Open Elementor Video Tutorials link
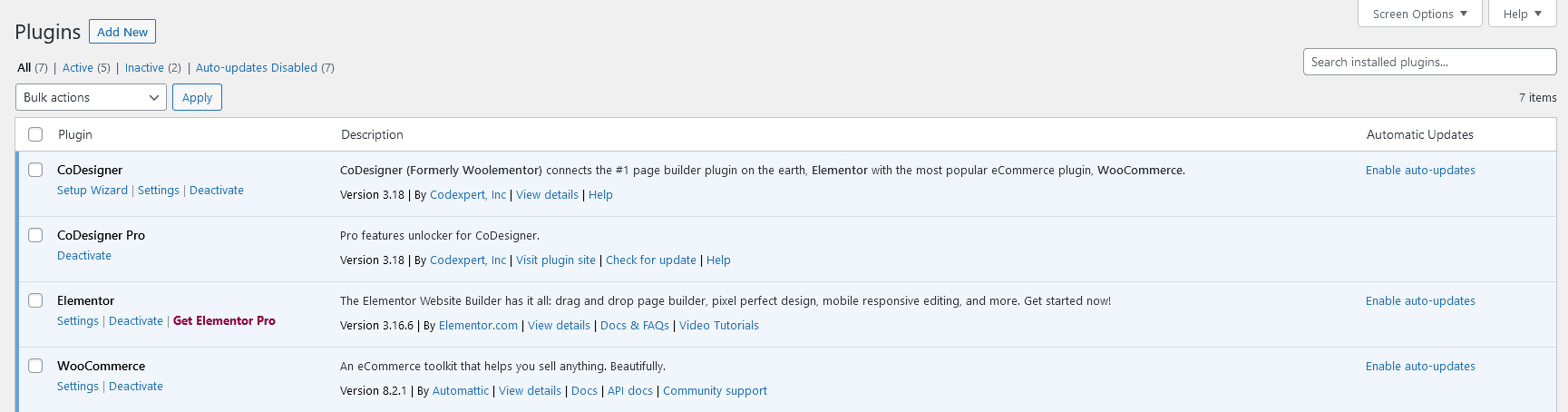Screen dimensions: 1568x412 coord(718,326)
